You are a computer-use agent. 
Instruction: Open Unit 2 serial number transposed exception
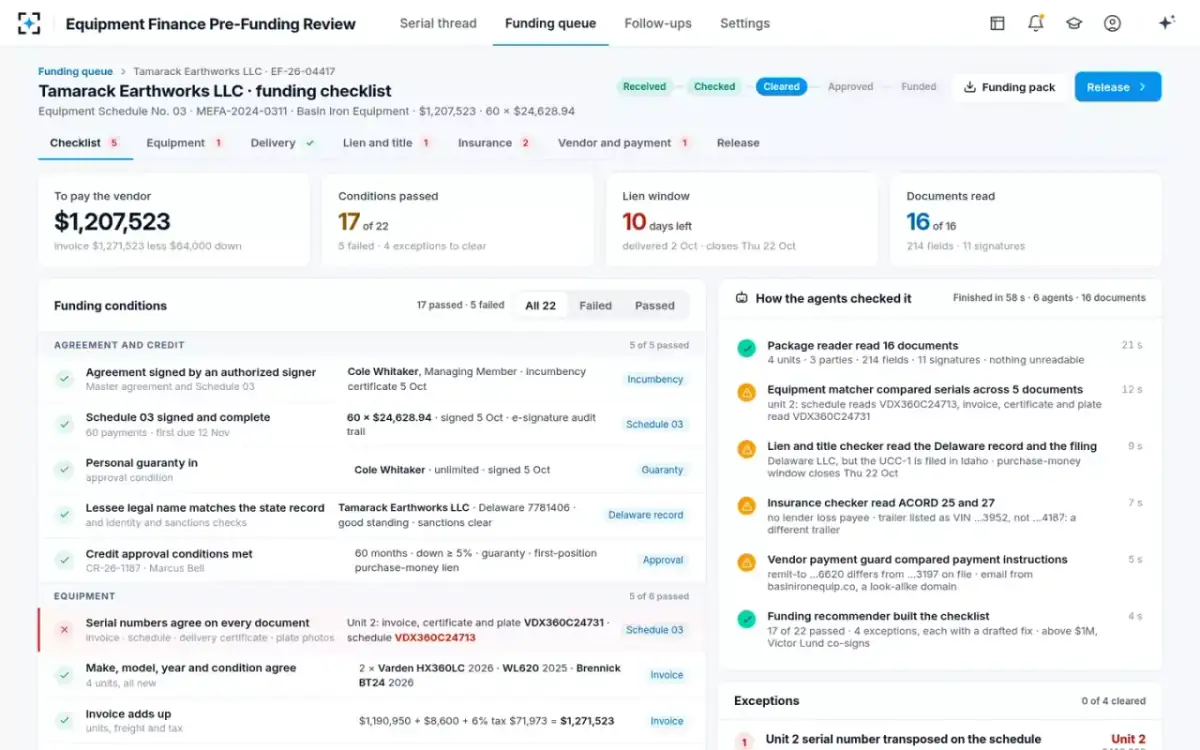[940, 740]
